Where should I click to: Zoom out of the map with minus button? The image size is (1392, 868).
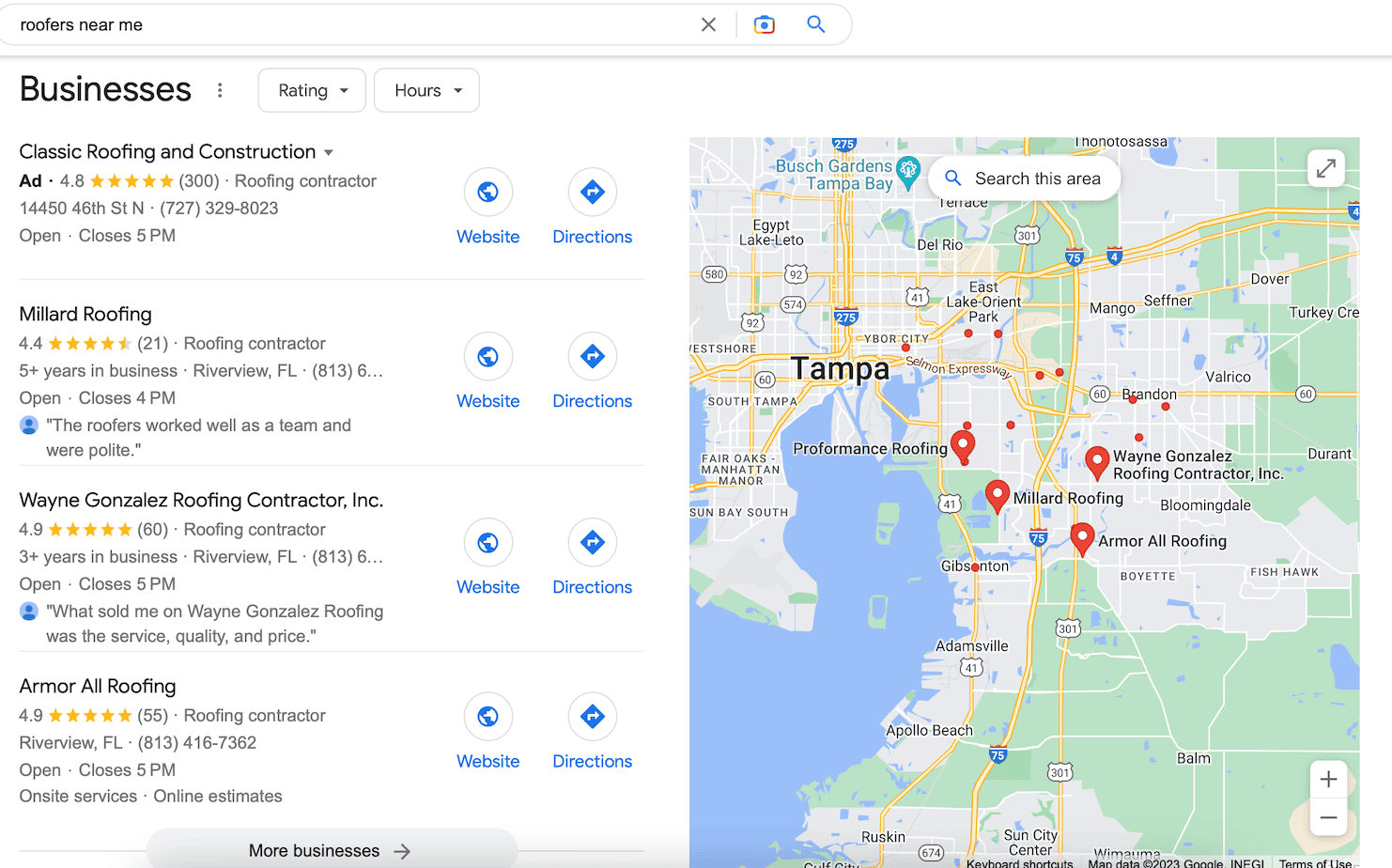coord(1328,817)
